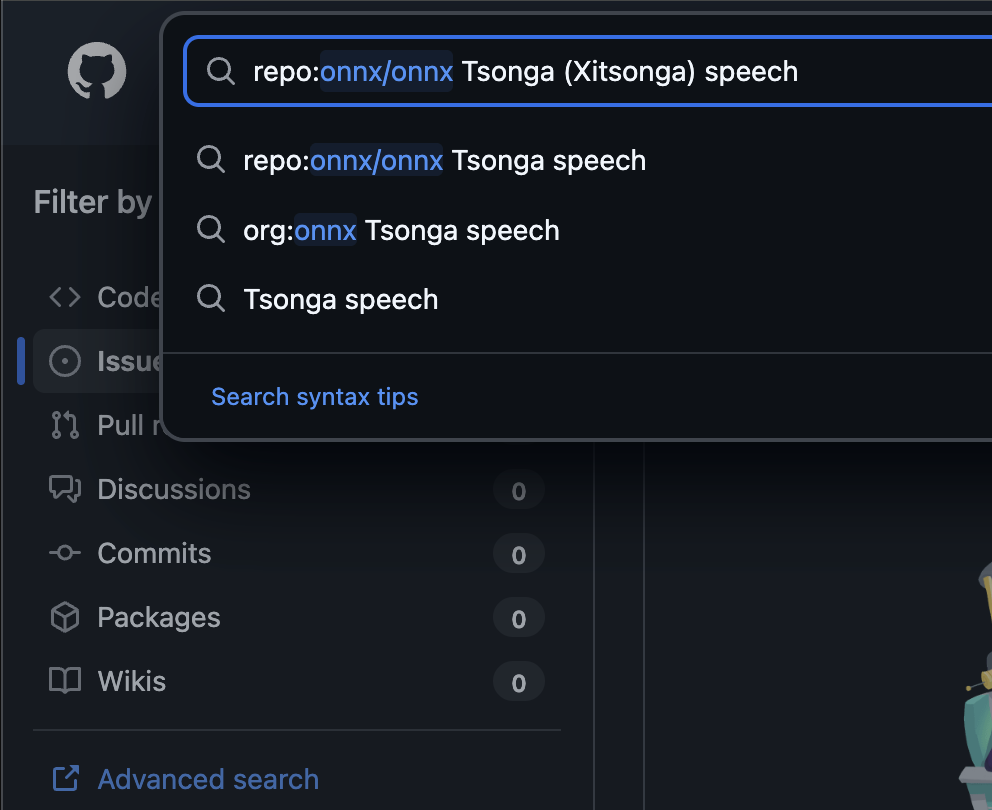Click the Advanced search external-link icon
This screenshot has width=992, height=810.
pyautogui.click(x=65, y=779)
